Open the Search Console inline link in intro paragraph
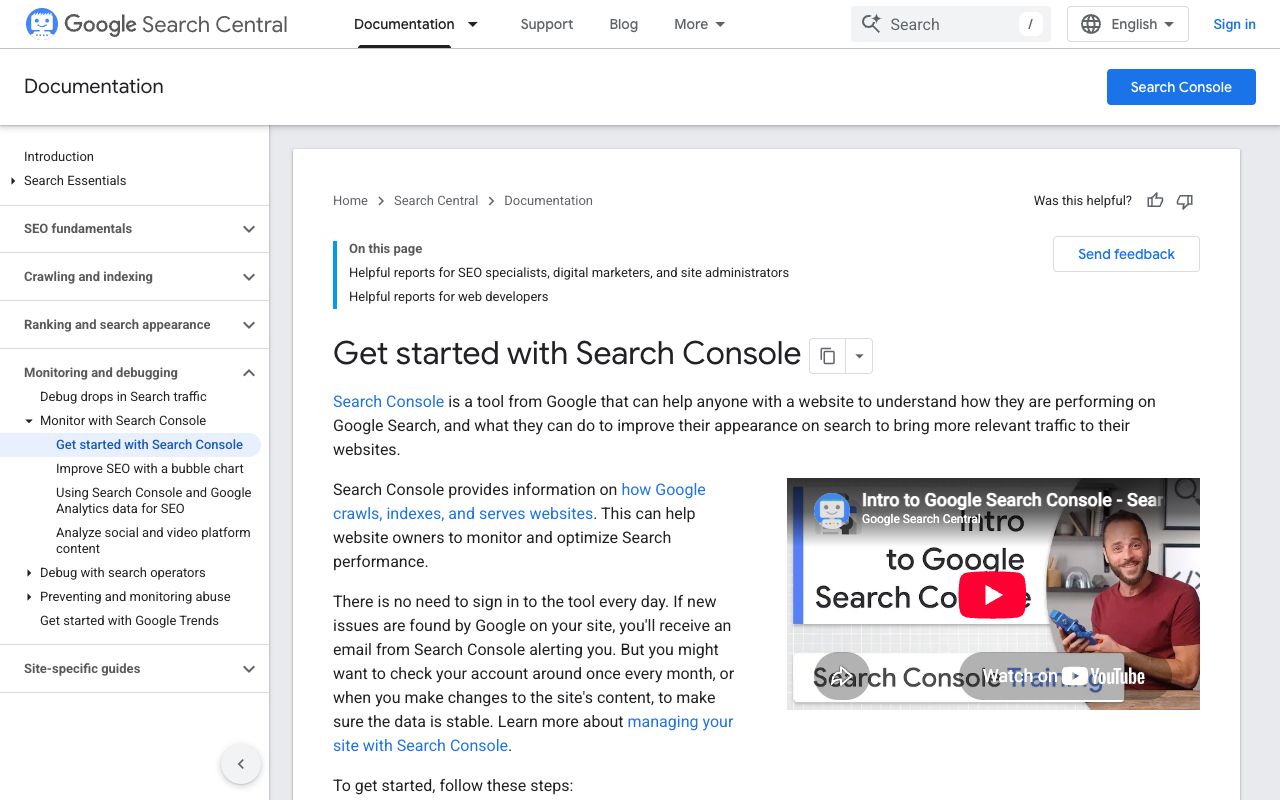 (388, 401)
